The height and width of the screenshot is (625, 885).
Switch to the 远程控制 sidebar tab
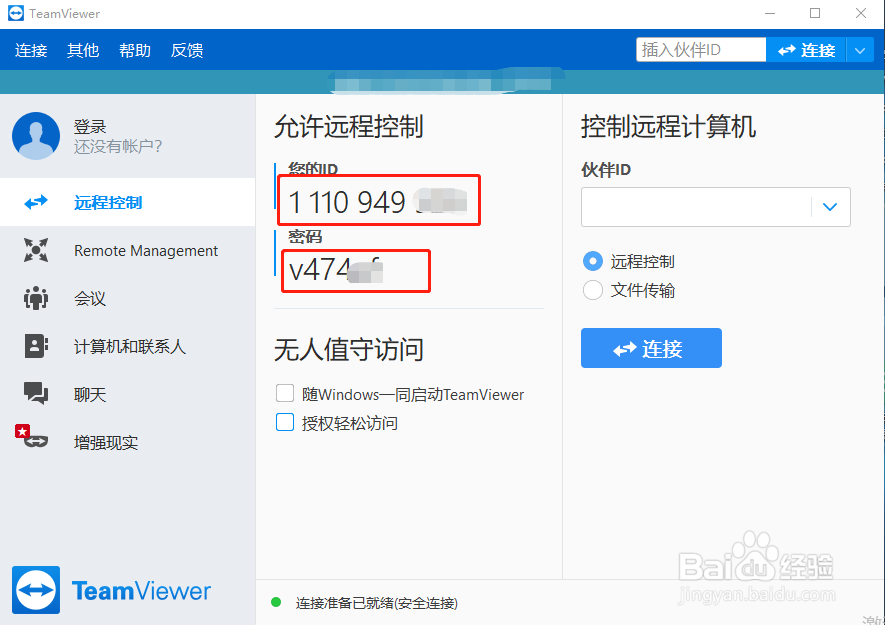coord(128,202)
